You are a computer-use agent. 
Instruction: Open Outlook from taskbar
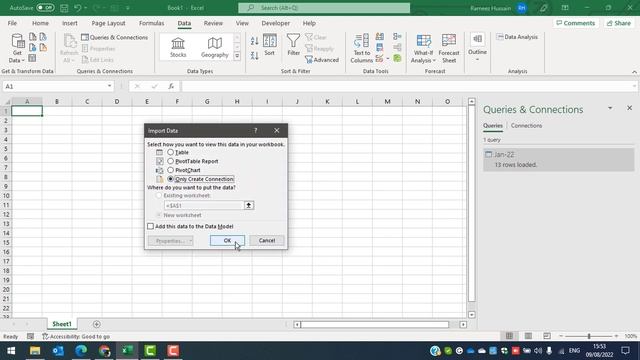58,351
